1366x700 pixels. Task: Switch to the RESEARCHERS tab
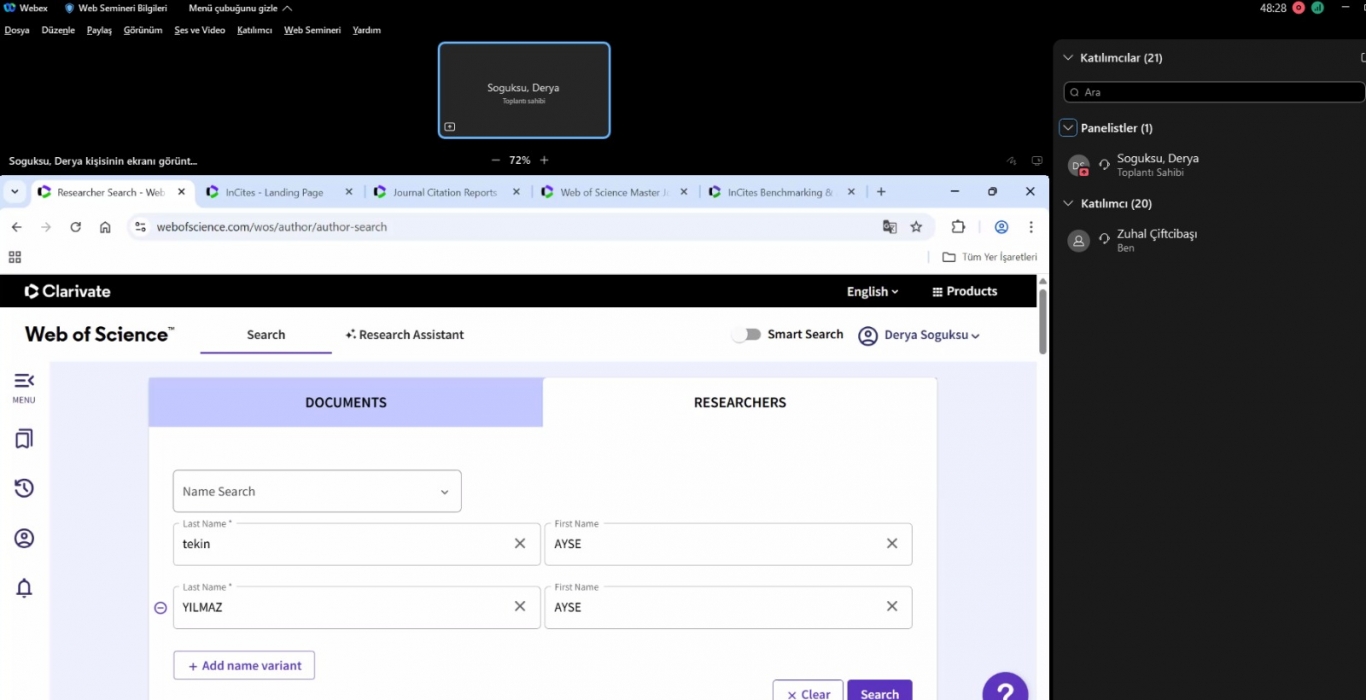pos(740,402)
